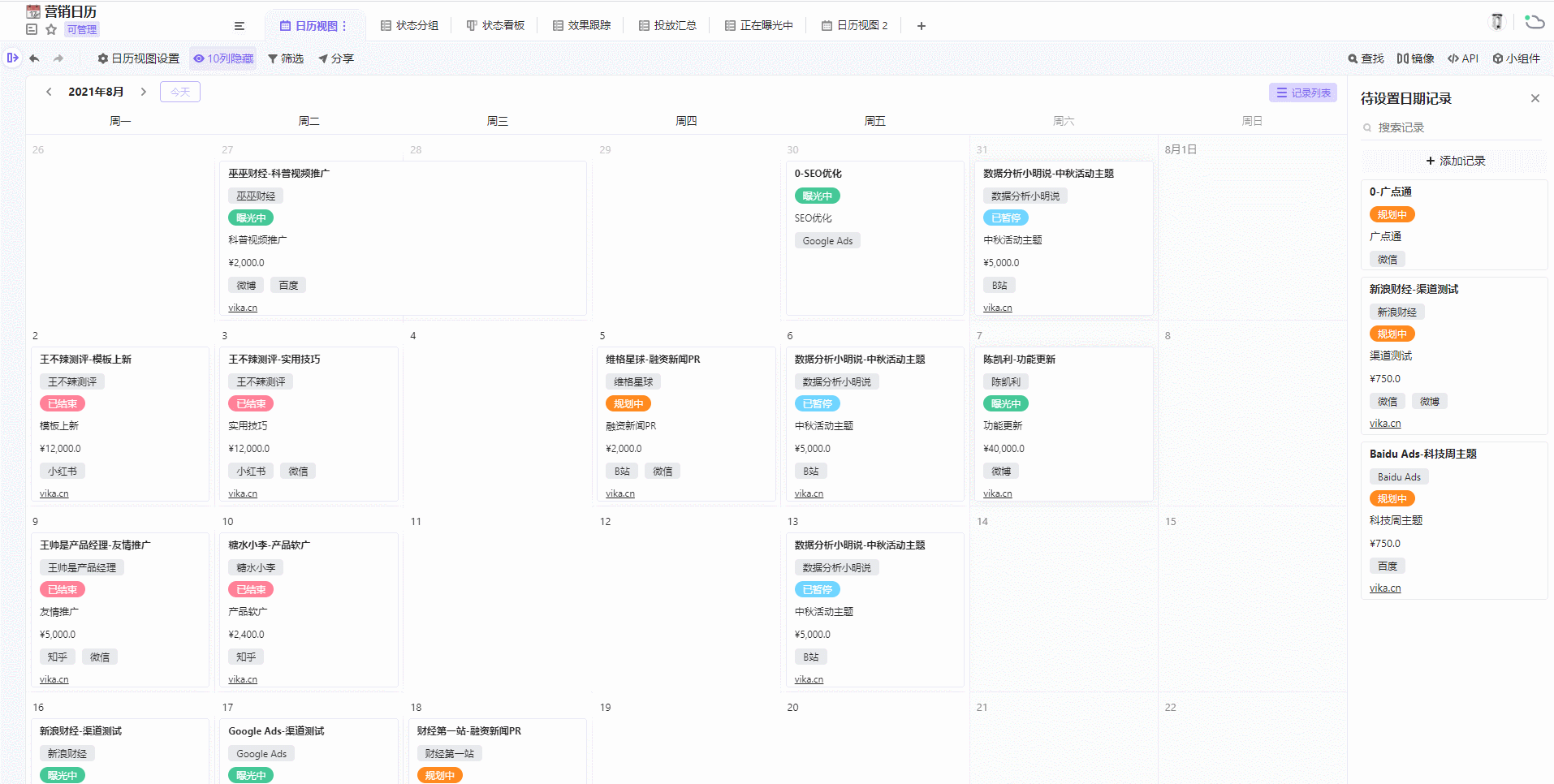Click the 今天 today button
Viewport: 1554px width, 784px height.
180,92
